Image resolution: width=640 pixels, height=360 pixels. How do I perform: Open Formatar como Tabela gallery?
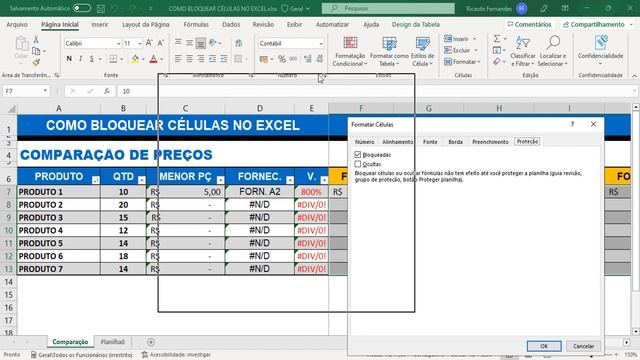tap(389, 51)
